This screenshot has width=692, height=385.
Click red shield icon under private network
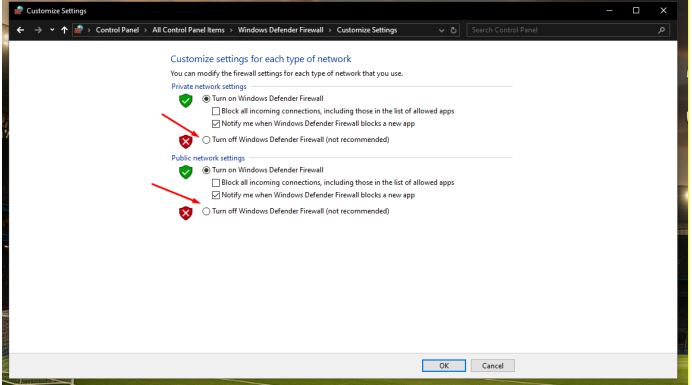pyautogui.click(x=186, y=141)
